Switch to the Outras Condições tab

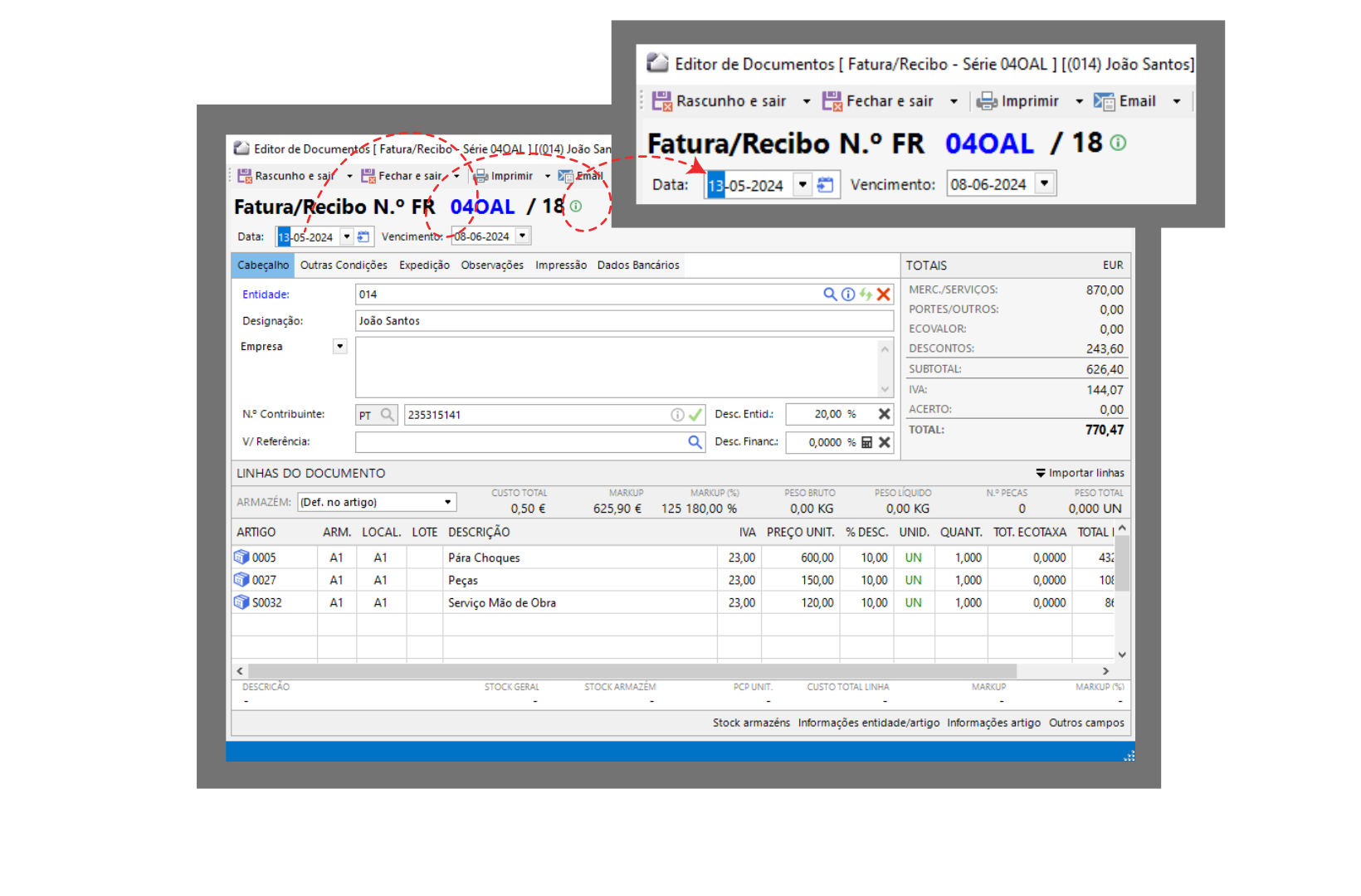(x=344, y=265)
